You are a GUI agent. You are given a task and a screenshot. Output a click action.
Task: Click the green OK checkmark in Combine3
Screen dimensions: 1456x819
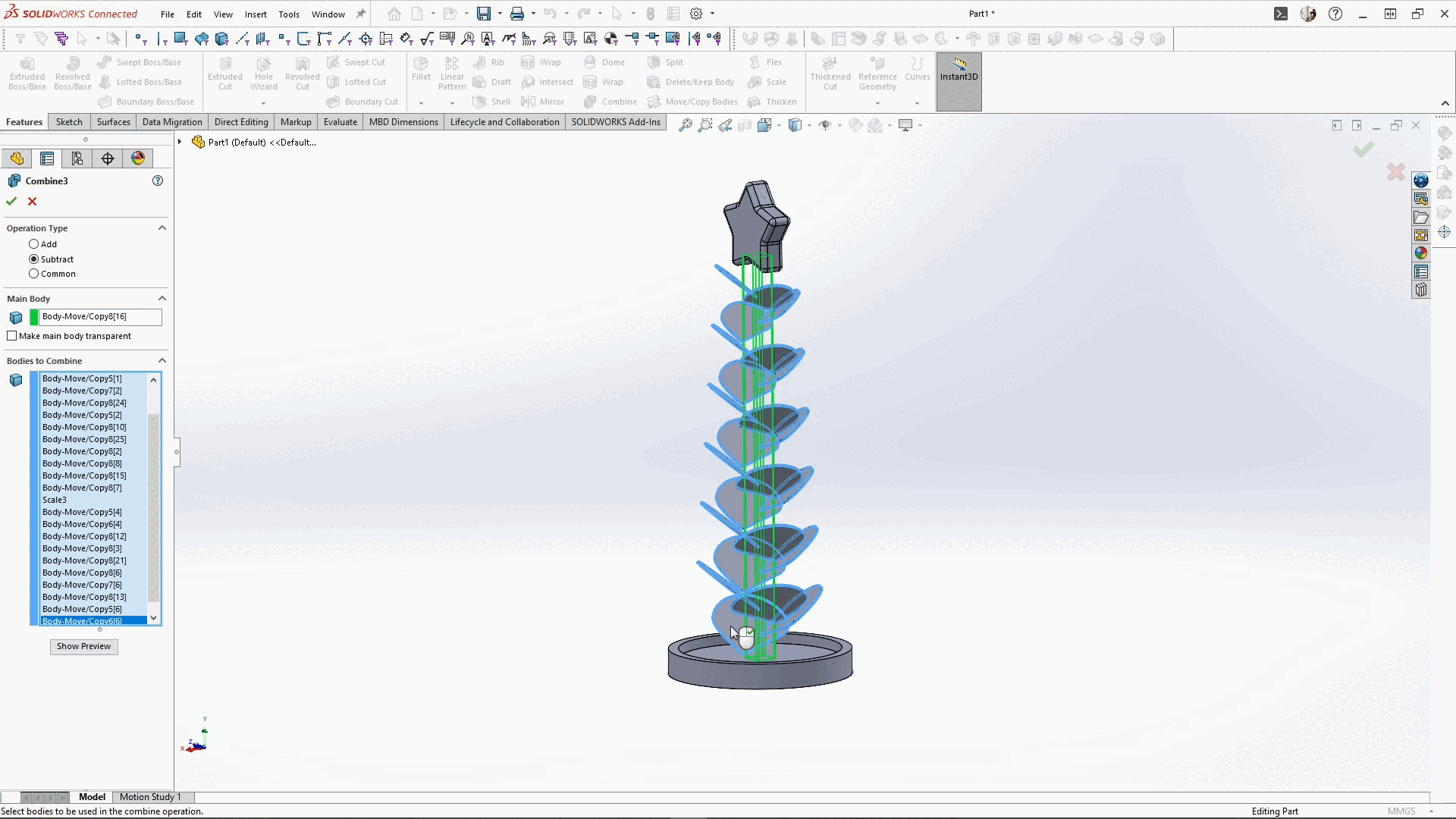click(11, 202)
